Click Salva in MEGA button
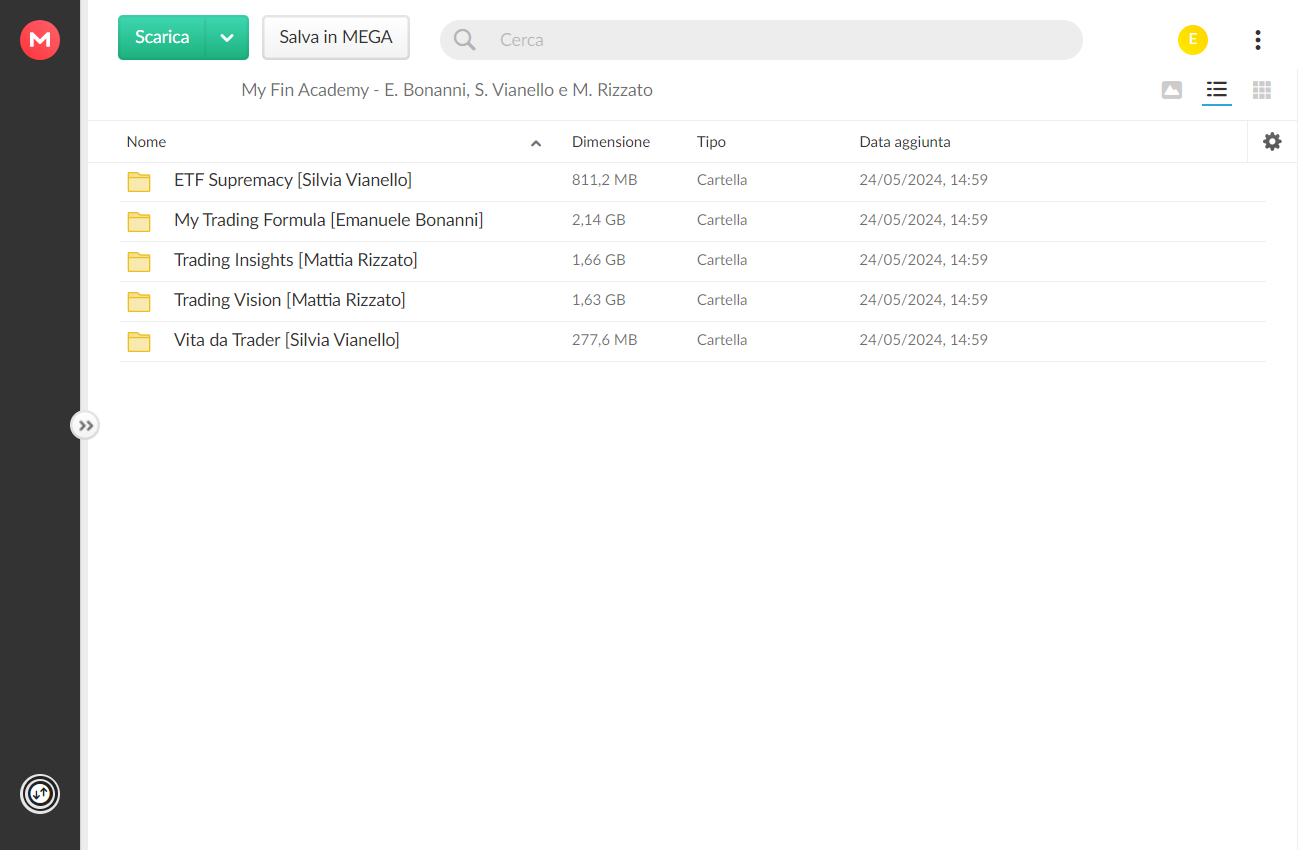Screen dimensions: 1298x850 pos(336,38)
